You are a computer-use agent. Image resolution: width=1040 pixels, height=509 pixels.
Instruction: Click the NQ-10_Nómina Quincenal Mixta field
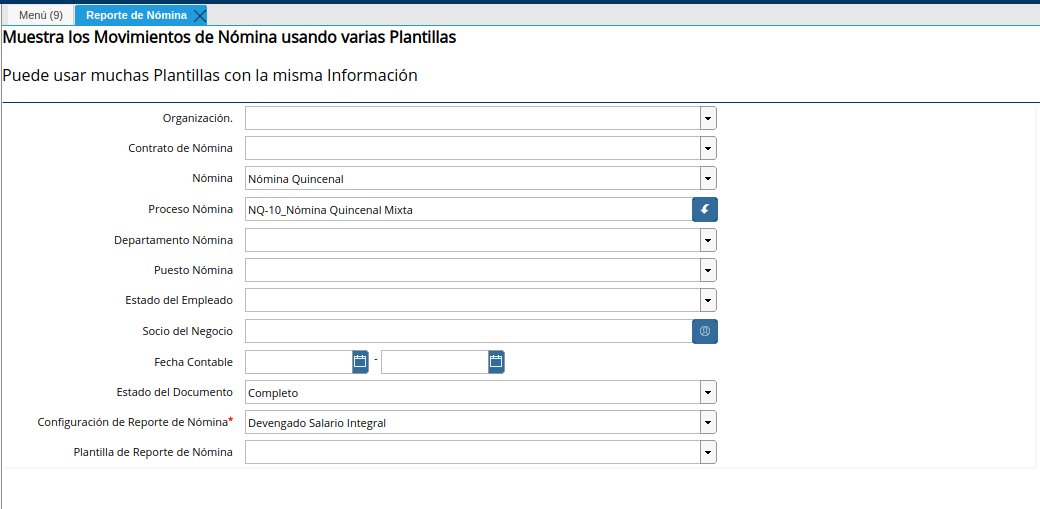[x=469, y=210]
